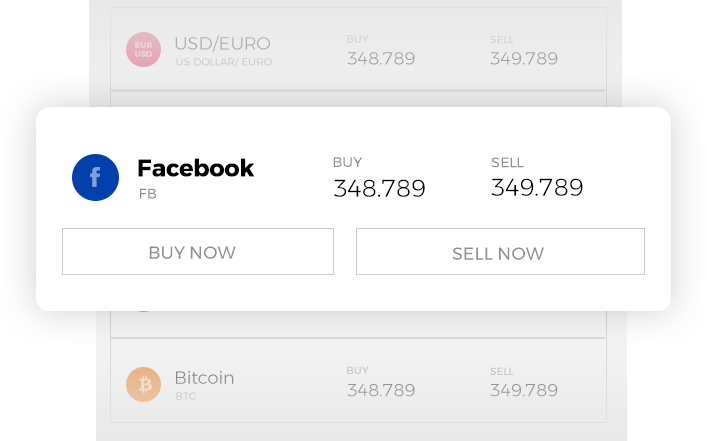Open the Bitcoin list row title
The height and width of the screenshot is (441, 707).
(x=204, y=378)
